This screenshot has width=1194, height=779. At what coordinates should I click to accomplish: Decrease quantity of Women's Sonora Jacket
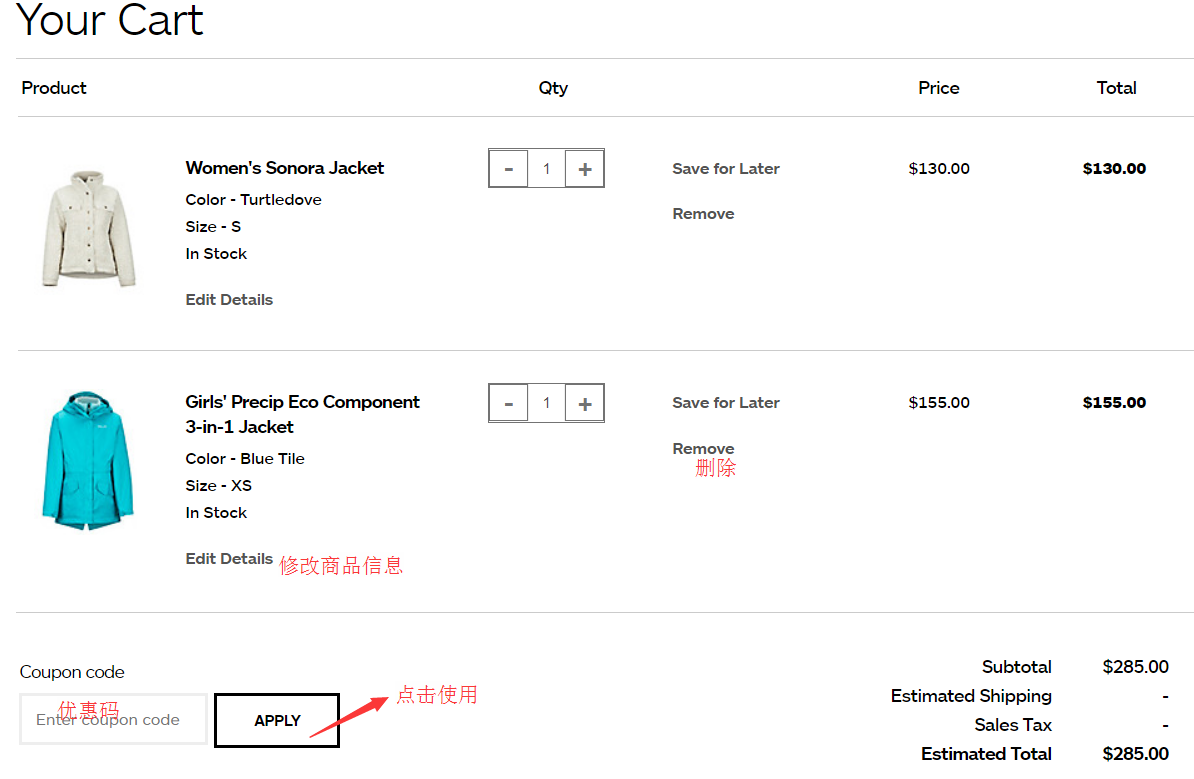(x=508, y=169)
